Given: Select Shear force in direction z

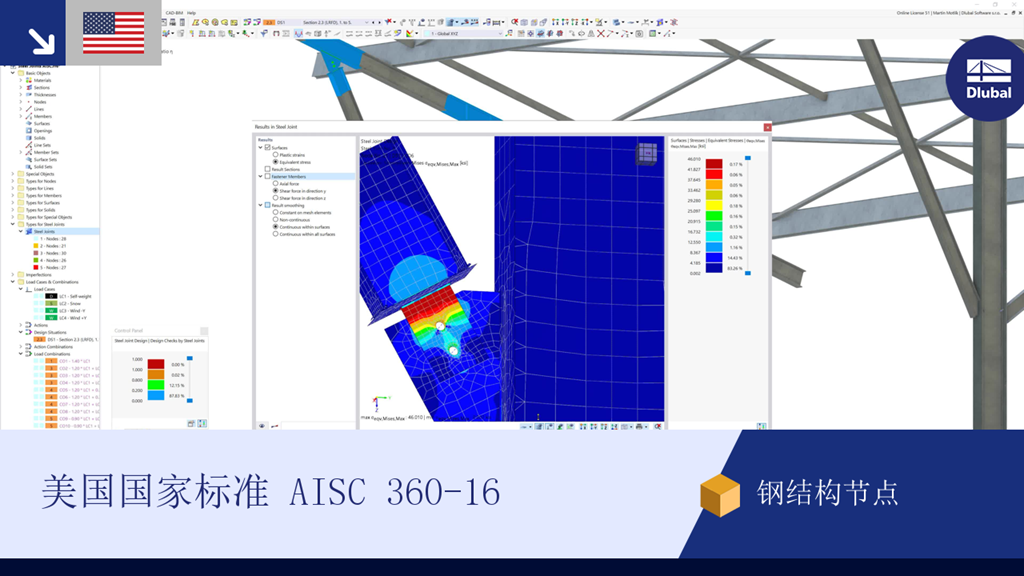Looking at the screenshot, I should tap(276, 198).
